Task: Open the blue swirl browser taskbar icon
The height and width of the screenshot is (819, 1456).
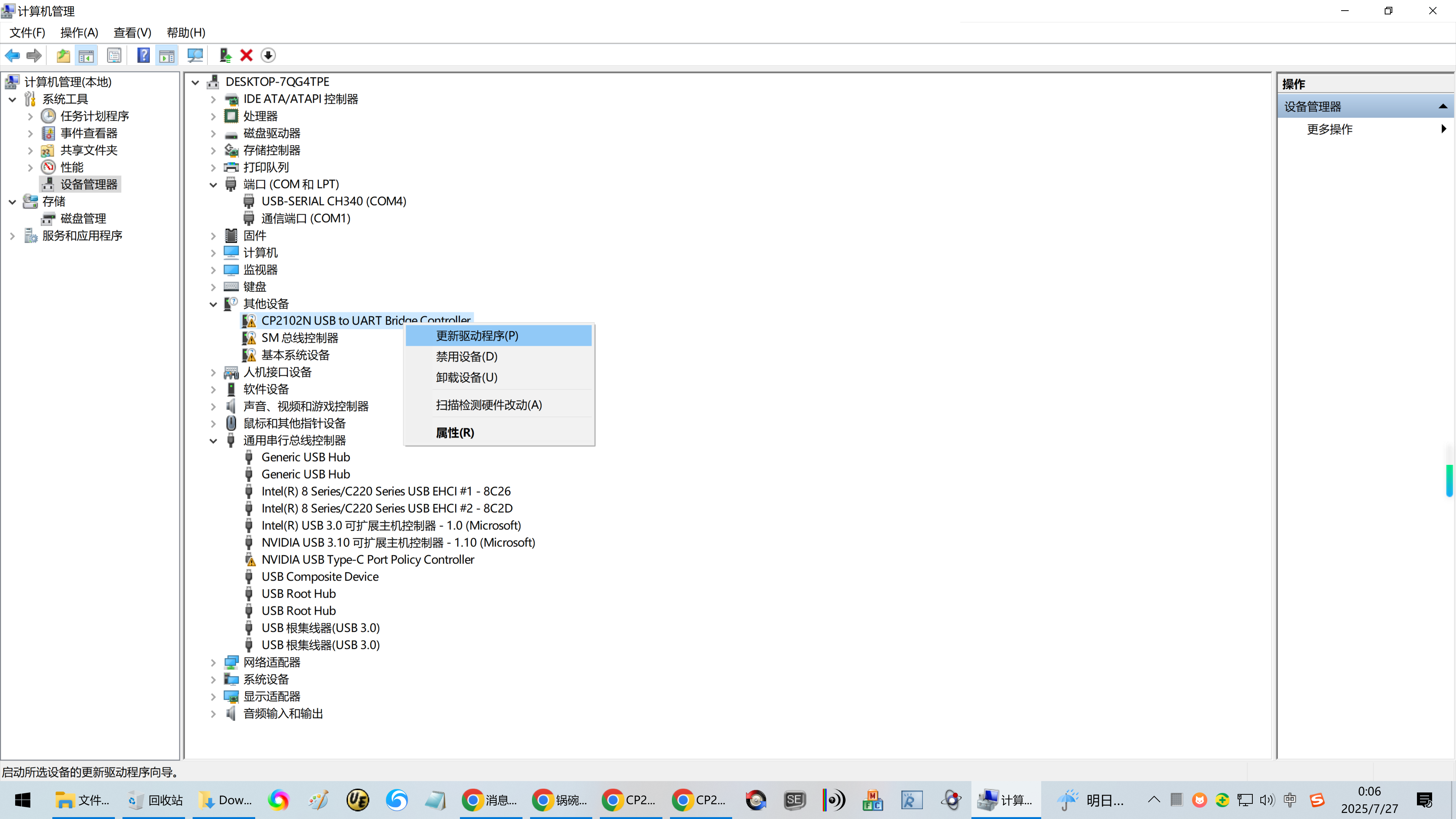Action: 397,800
